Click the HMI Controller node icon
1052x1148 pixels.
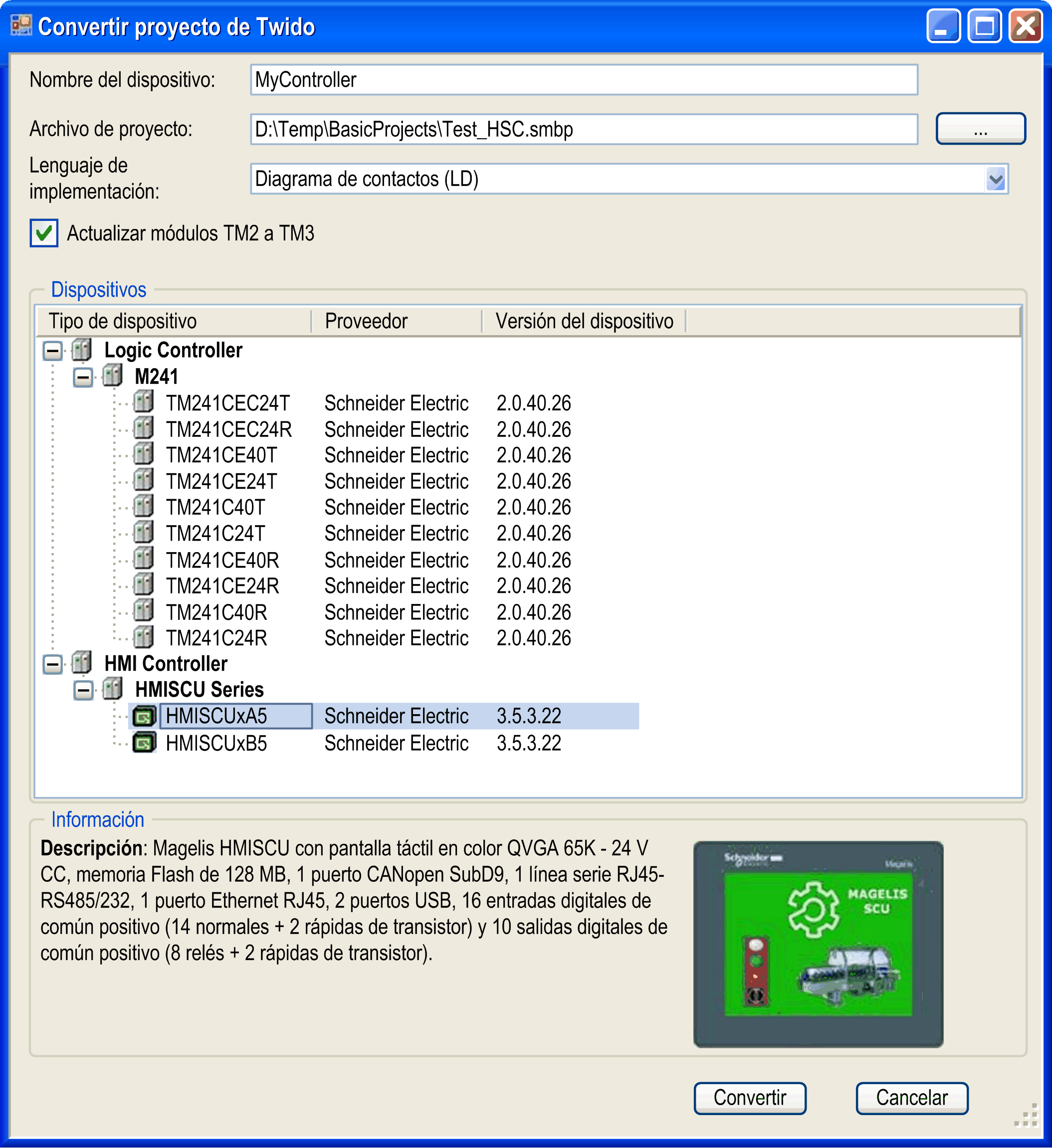pos(81,663)
